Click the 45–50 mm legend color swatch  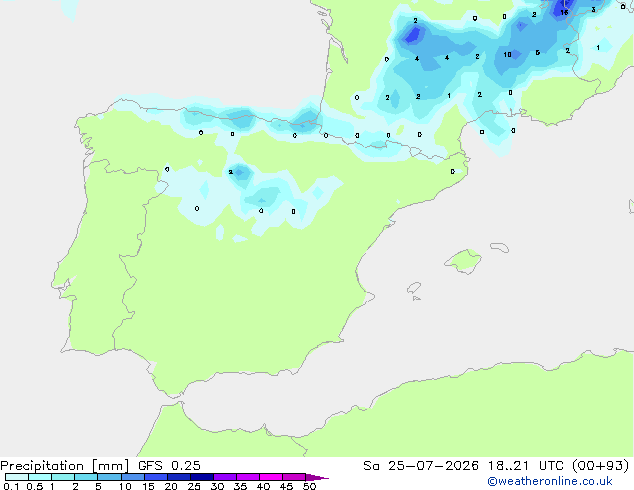pos(294,477)
